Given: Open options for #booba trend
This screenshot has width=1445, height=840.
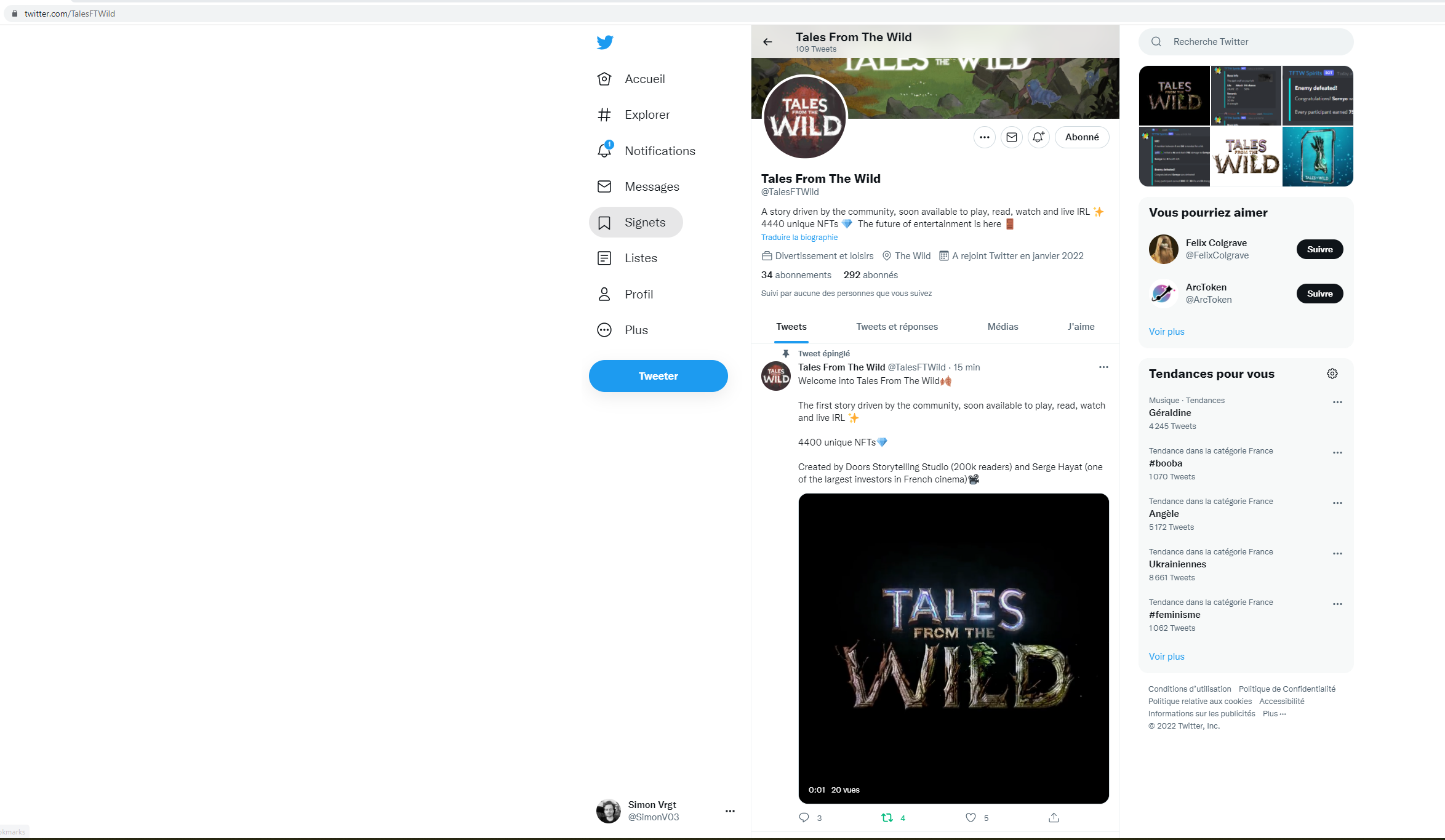Looking at the screenshot, I should pyautogui.click(x=1337, y=452).
